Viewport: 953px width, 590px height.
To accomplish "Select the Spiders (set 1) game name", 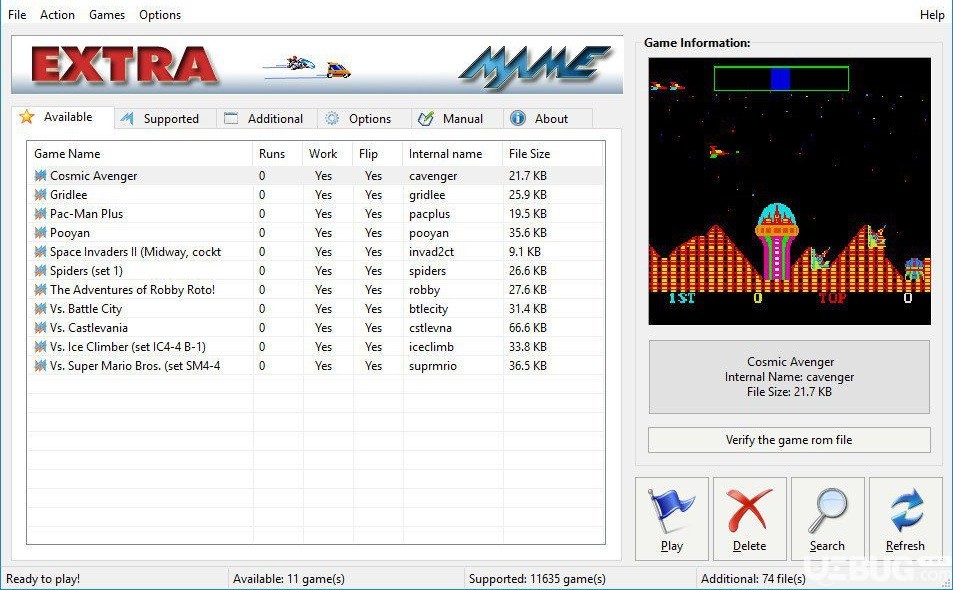I will click(x=86, y=270).
